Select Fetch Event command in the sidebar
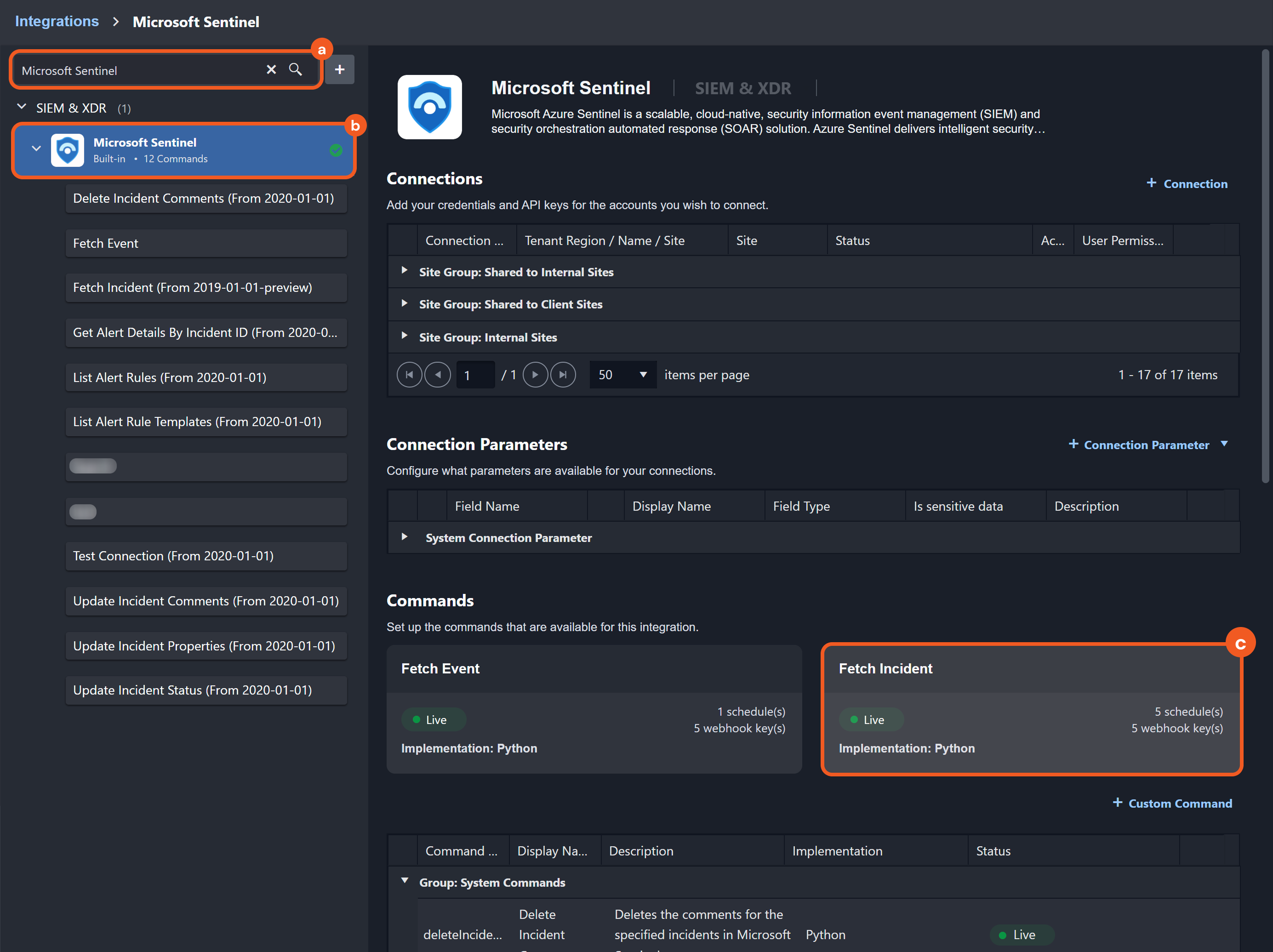The width and height of the screenshot is (1273, 952). point(206,243)
